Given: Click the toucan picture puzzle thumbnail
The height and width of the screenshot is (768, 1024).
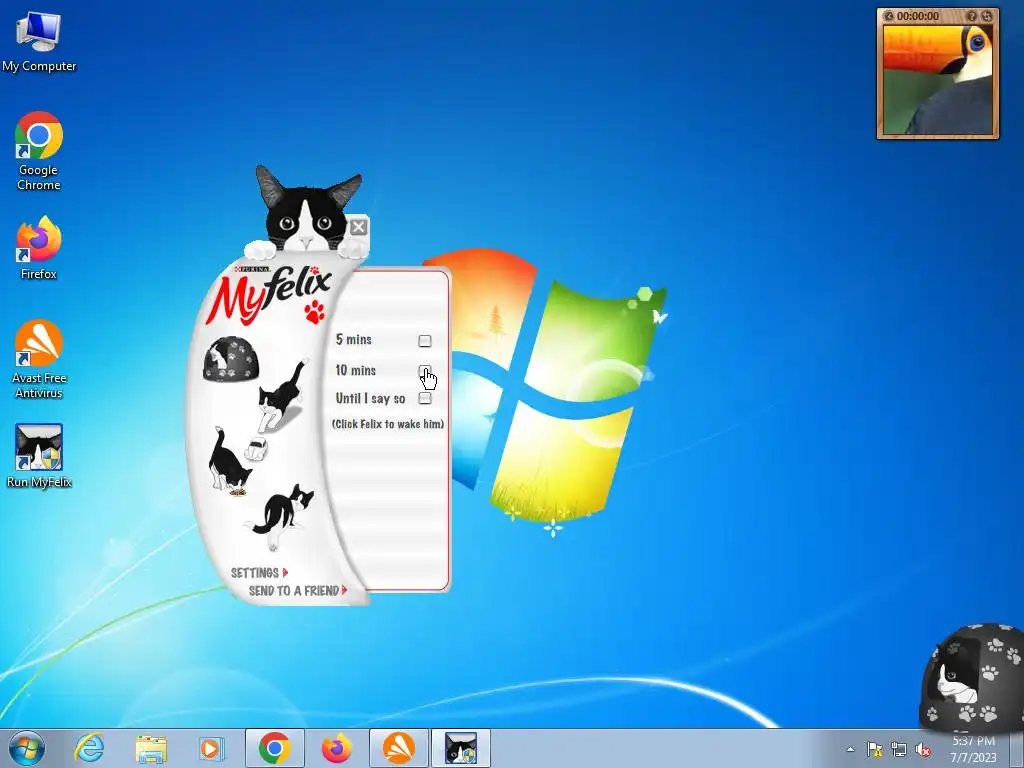Looking at the screenshot, I should (938, 79).
